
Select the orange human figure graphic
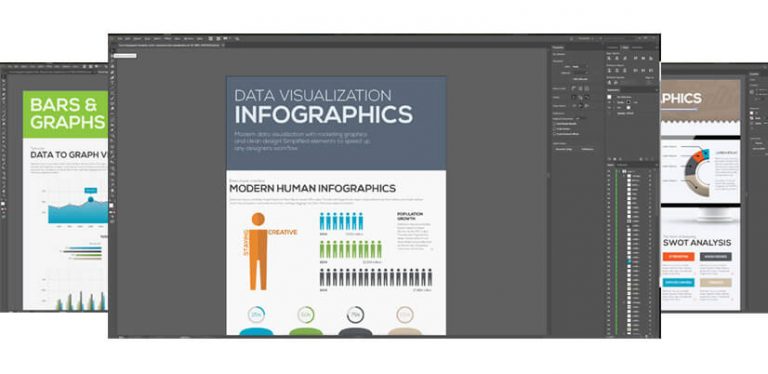pyautogui.click(x=258, y=251)
